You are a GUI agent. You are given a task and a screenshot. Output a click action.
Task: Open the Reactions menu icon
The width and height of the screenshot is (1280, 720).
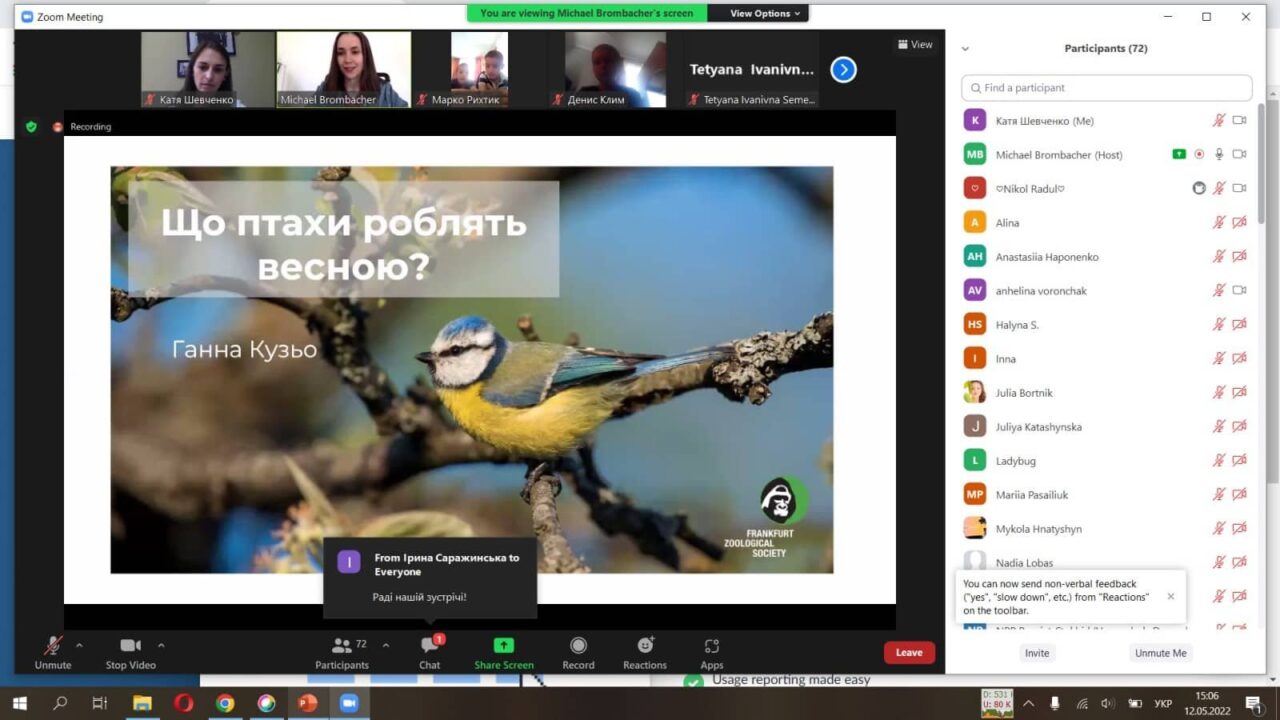(645, 646)
